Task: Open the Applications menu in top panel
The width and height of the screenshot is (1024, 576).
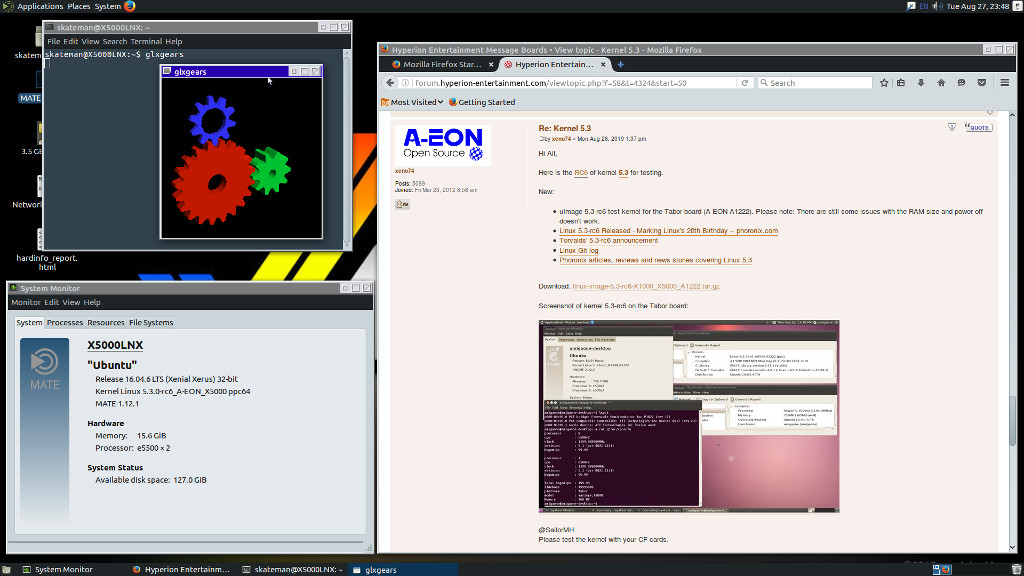Action: point(40,6)
